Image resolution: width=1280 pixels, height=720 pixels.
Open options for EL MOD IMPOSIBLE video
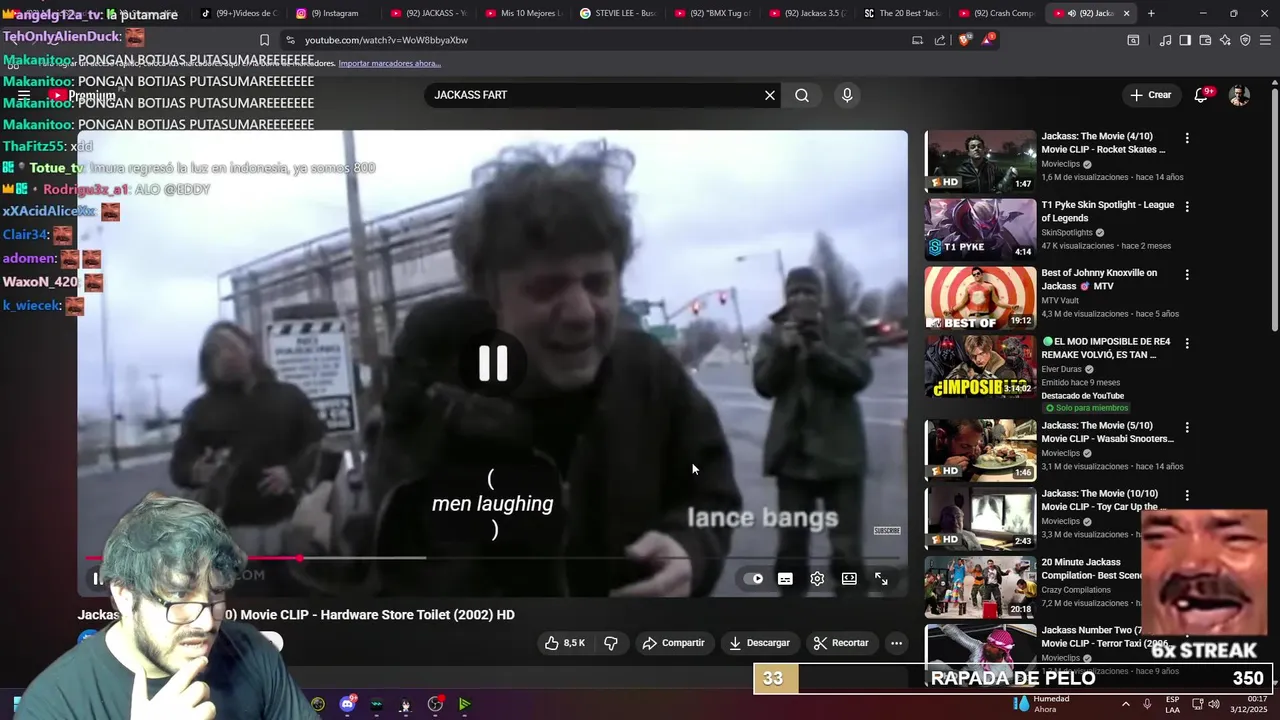click(1187, 343)
